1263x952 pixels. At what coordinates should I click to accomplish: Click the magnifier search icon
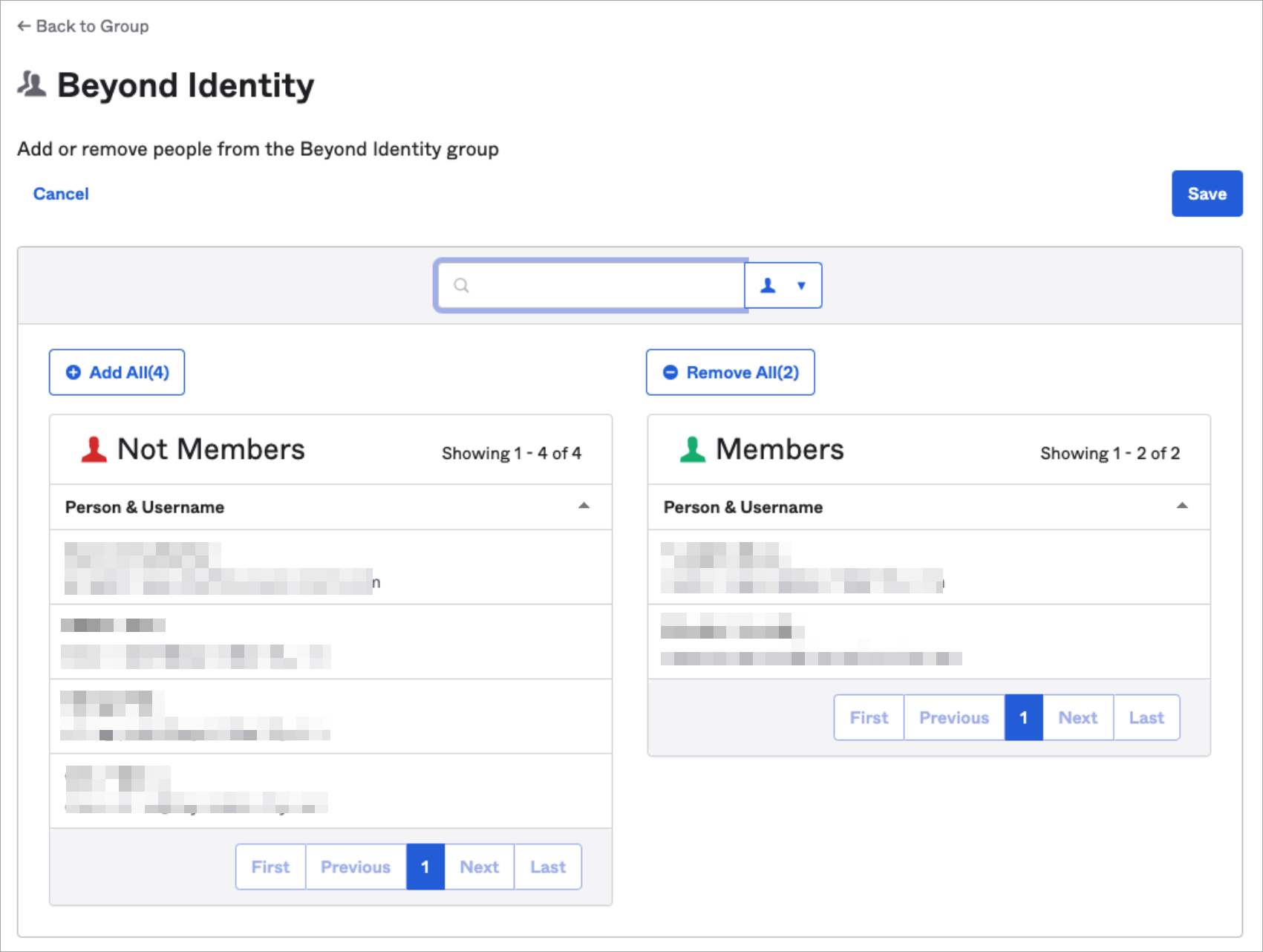pyautogui.click(x=461, y=285)
